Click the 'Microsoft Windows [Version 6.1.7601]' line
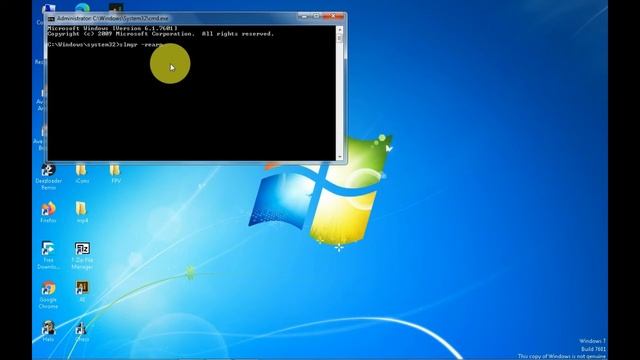The height and width of the screenshot is (360, 640). tap(112, 28)
